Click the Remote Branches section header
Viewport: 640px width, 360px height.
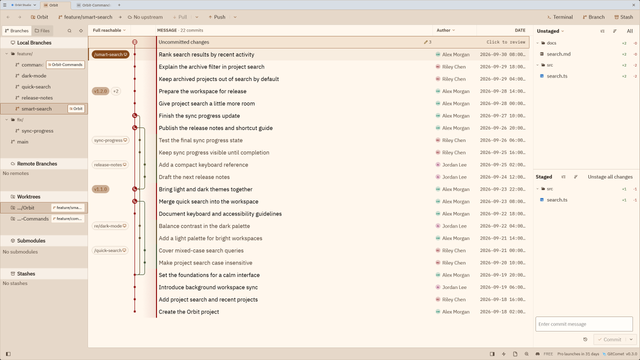tap(44, 164)
